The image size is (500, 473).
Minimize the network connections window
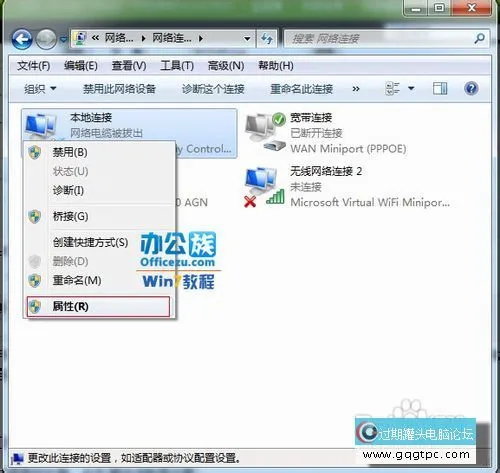pos(416,8)
